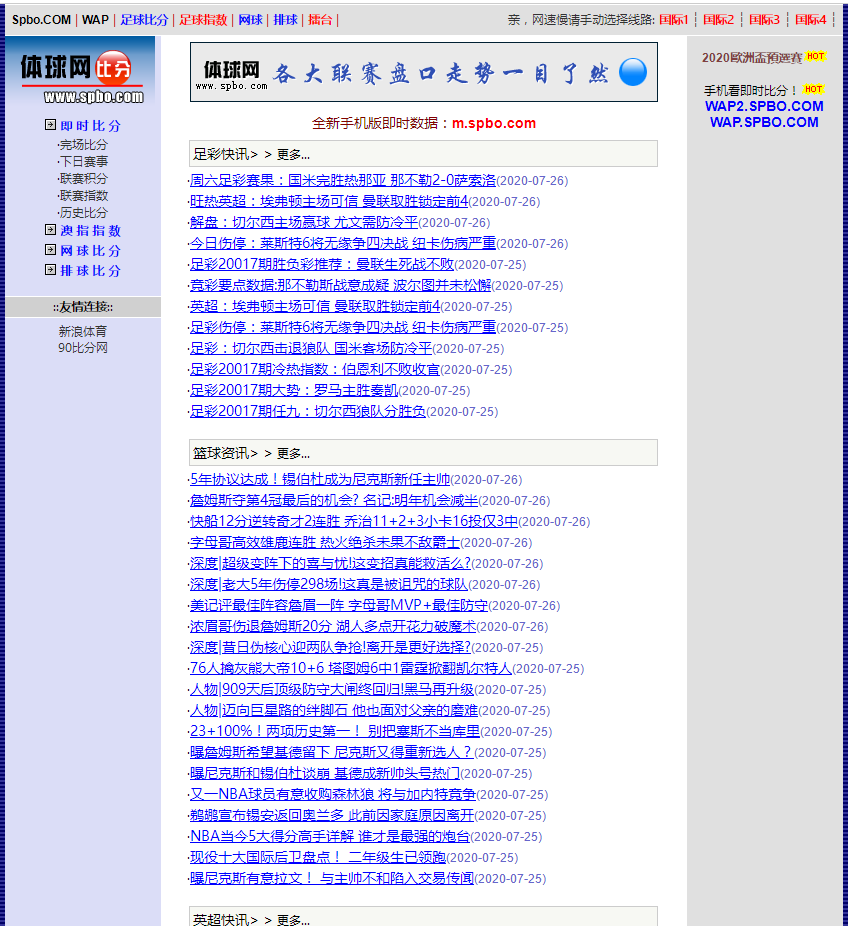Image resolution: width=848 pixels, height=926 pixels.
Task: Click the blue ball in the banner
Action: click(x=633, y=73)
